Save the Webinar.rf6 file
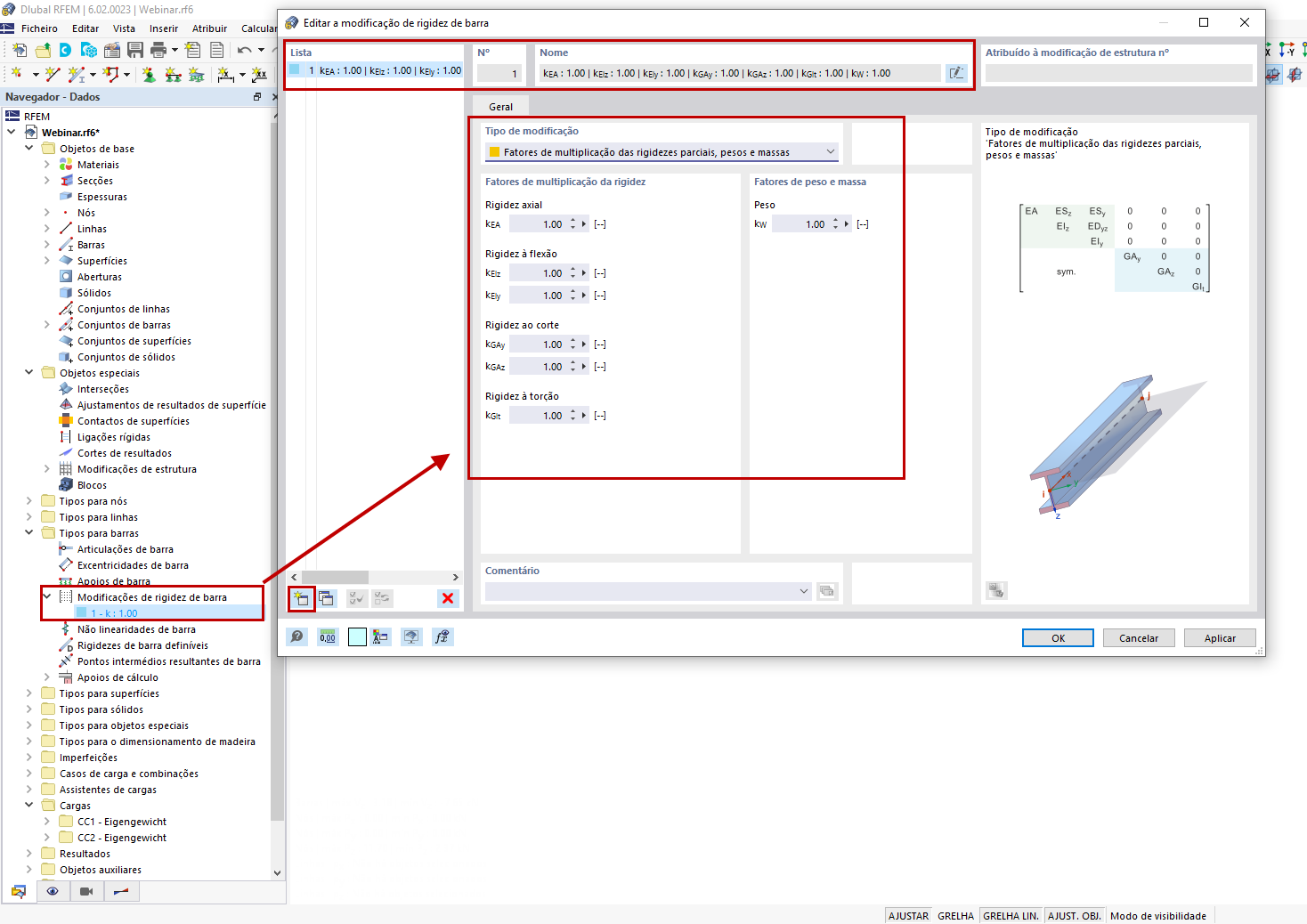Image resolution: width=1307 pixels, height=924 pixels. [x=135, y=50]
